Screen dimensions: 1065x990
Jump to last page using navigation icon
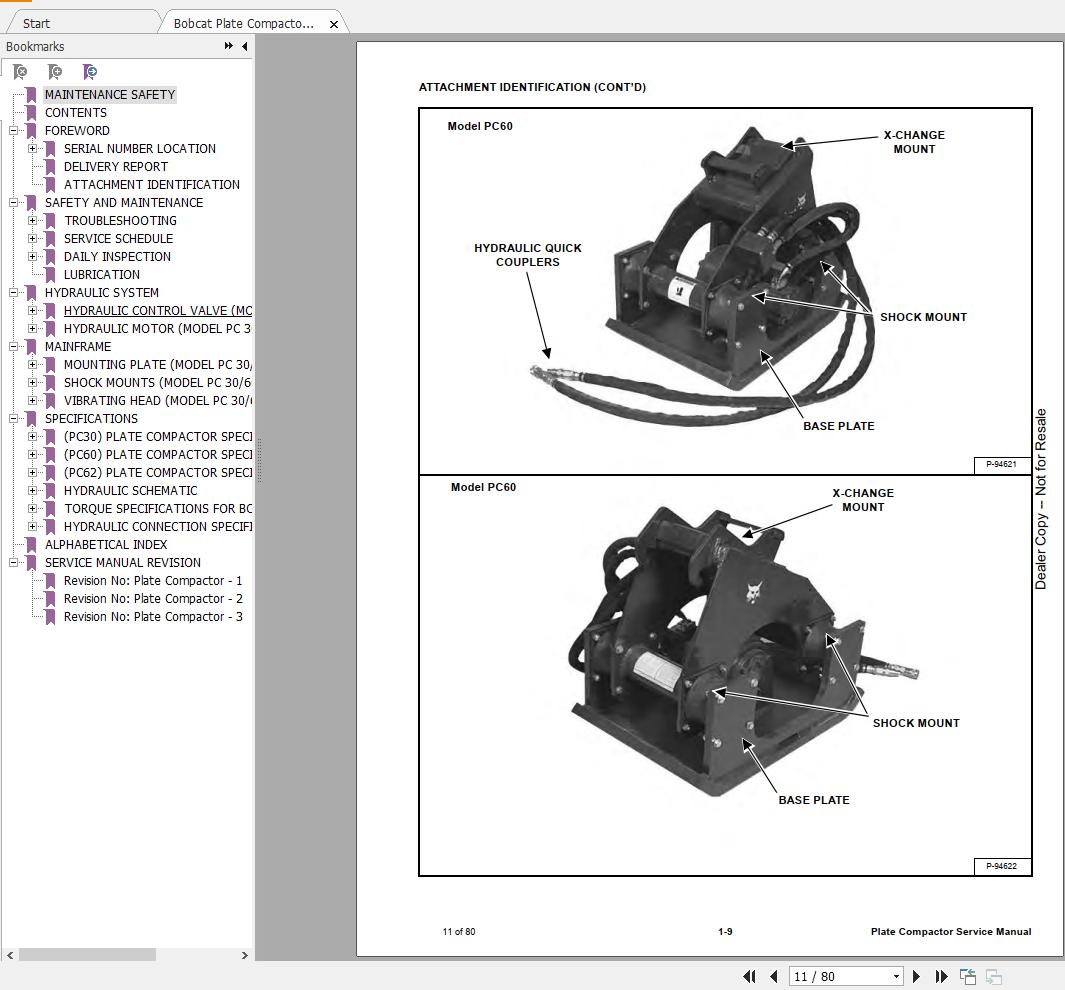[x=941, y=976]
